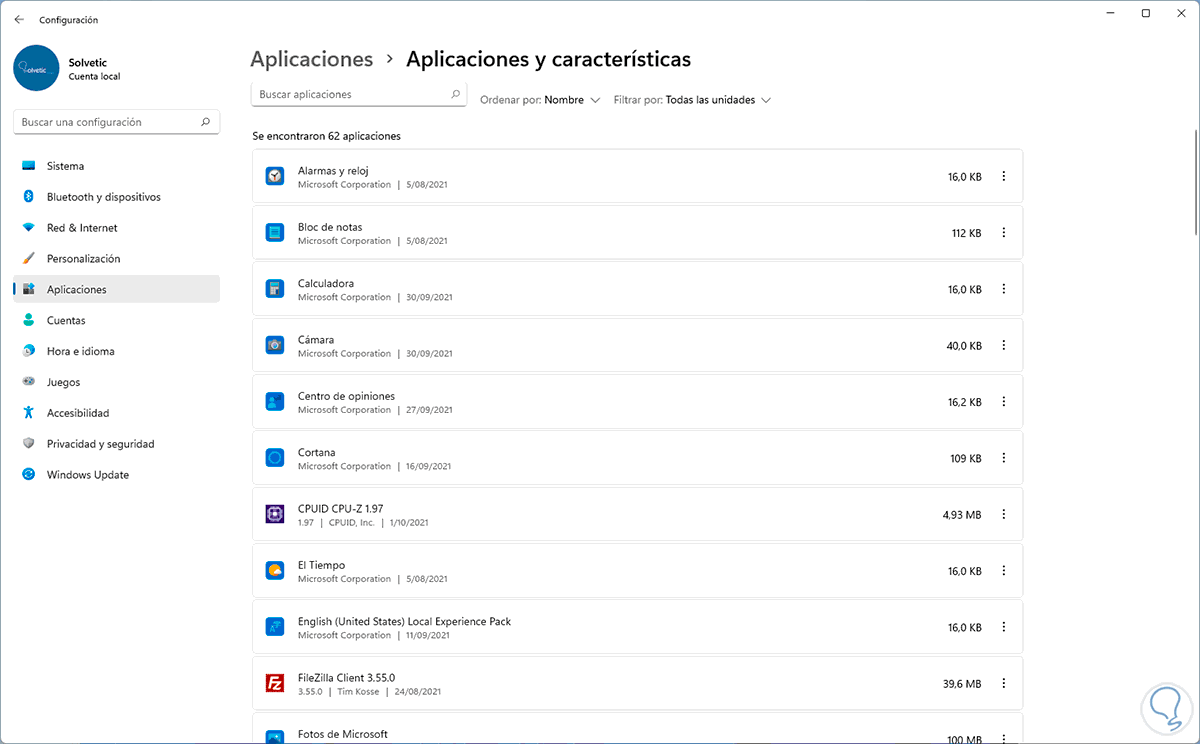The image size is (1200, 744).
Task: Go to Personalización settings
Action: coord(116,258)
